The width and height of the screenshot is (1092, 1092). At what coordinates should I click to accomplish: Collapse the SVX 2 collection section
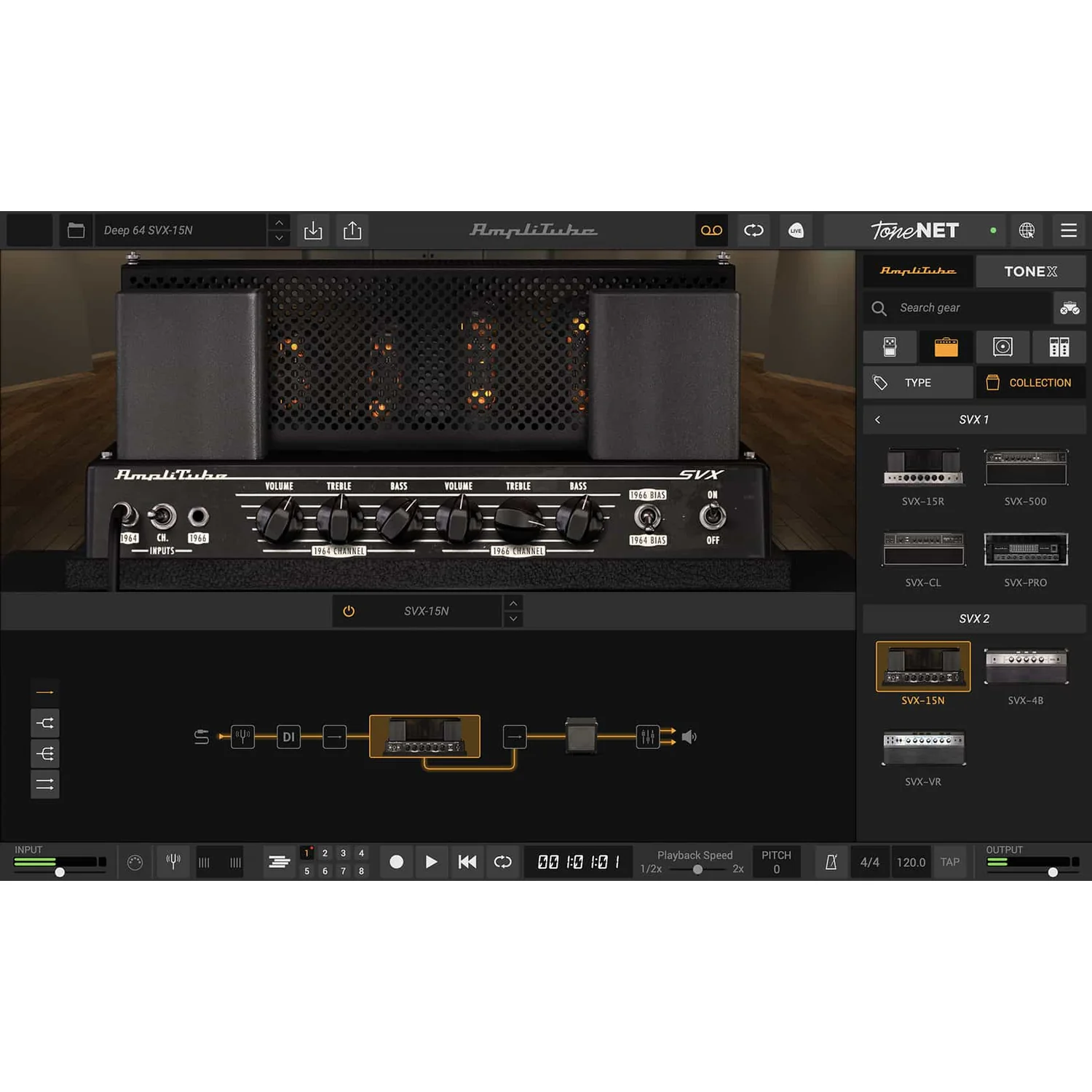click(x=974, y=619)
